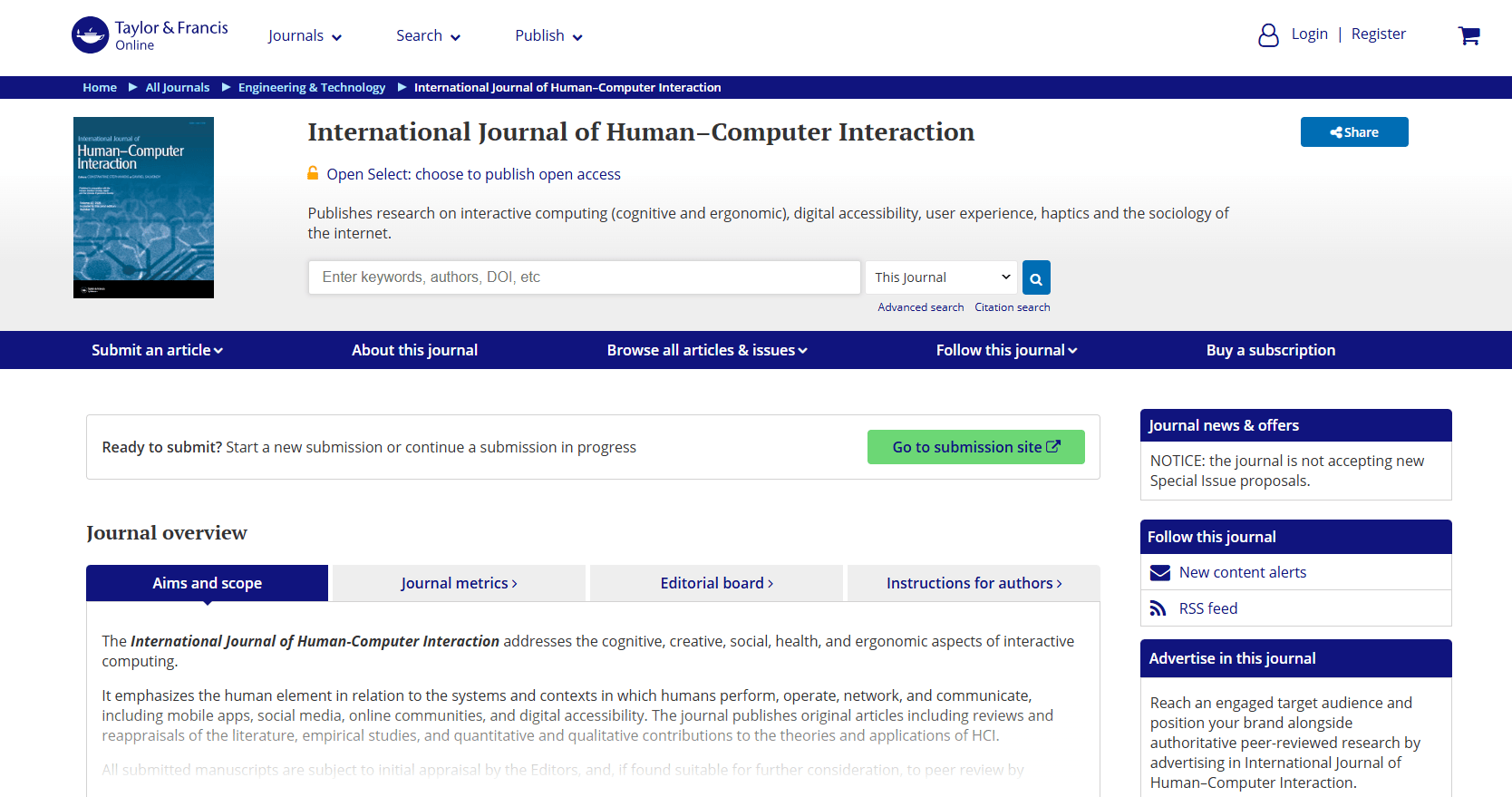Switch to the Editorial board tab

[x=716, y=583]
